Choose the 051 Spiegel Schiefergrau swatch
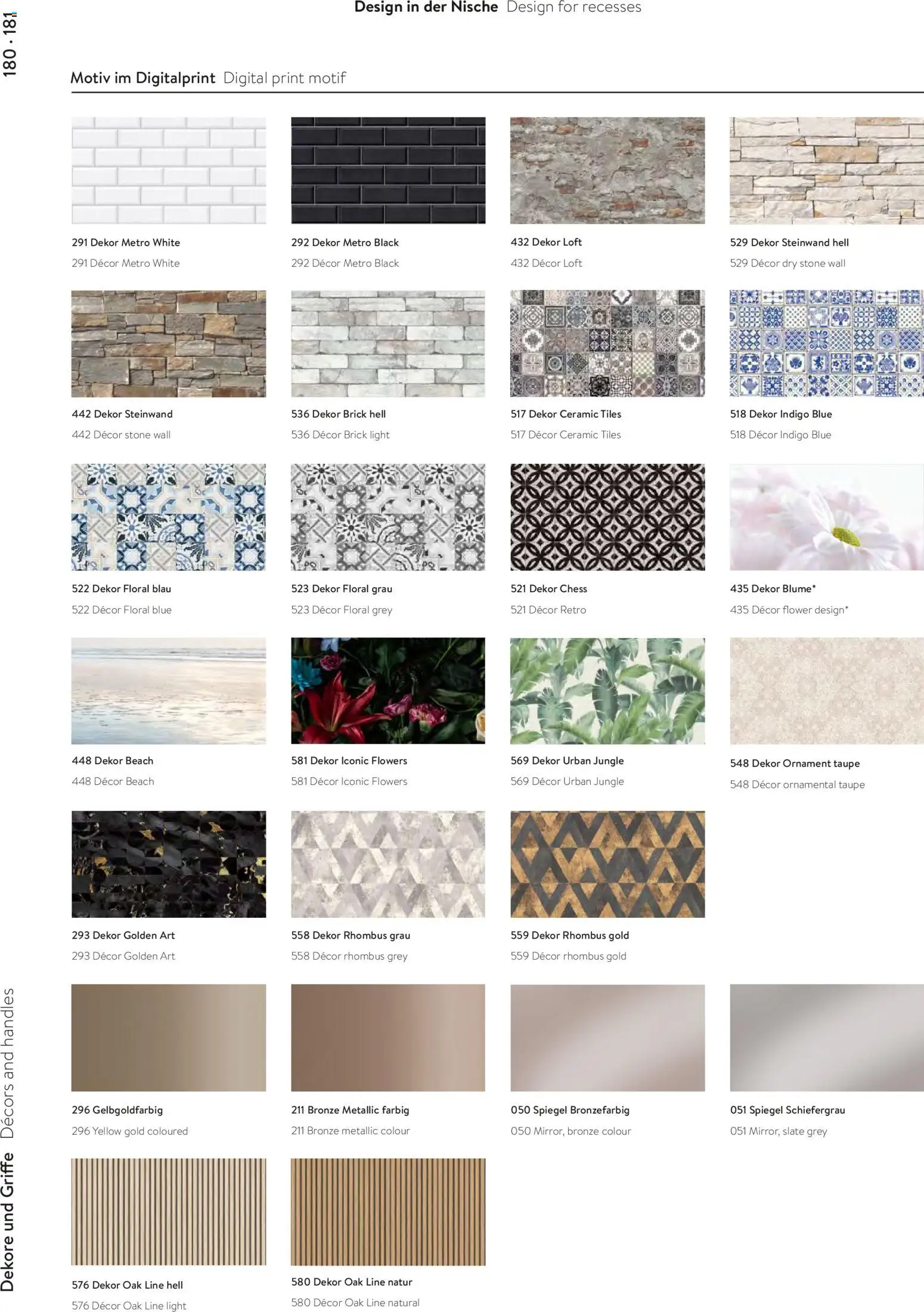 826,1038
